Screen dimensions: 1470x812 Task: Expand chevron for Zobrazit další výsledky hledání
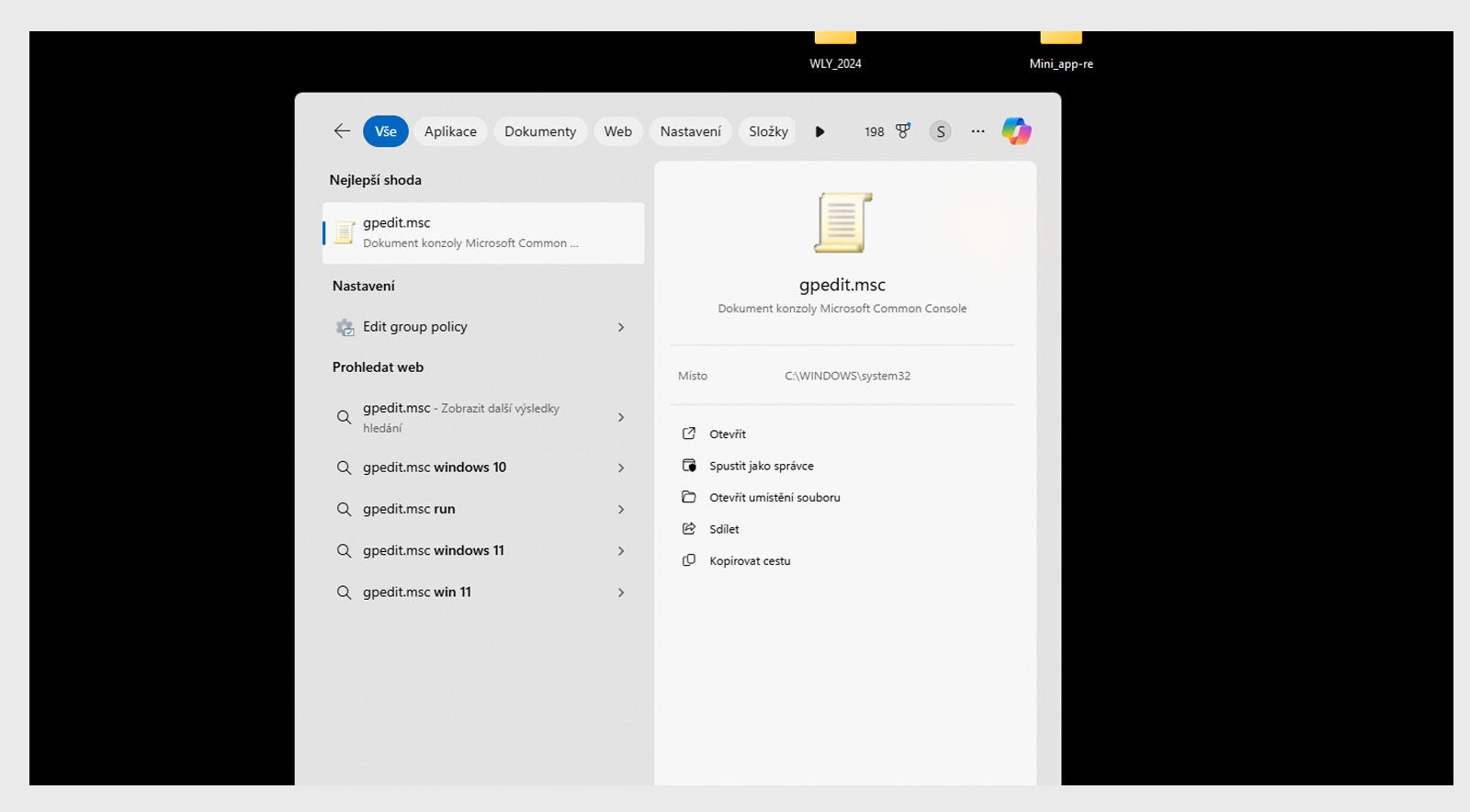pyautogui.click(x=621, y=417)
